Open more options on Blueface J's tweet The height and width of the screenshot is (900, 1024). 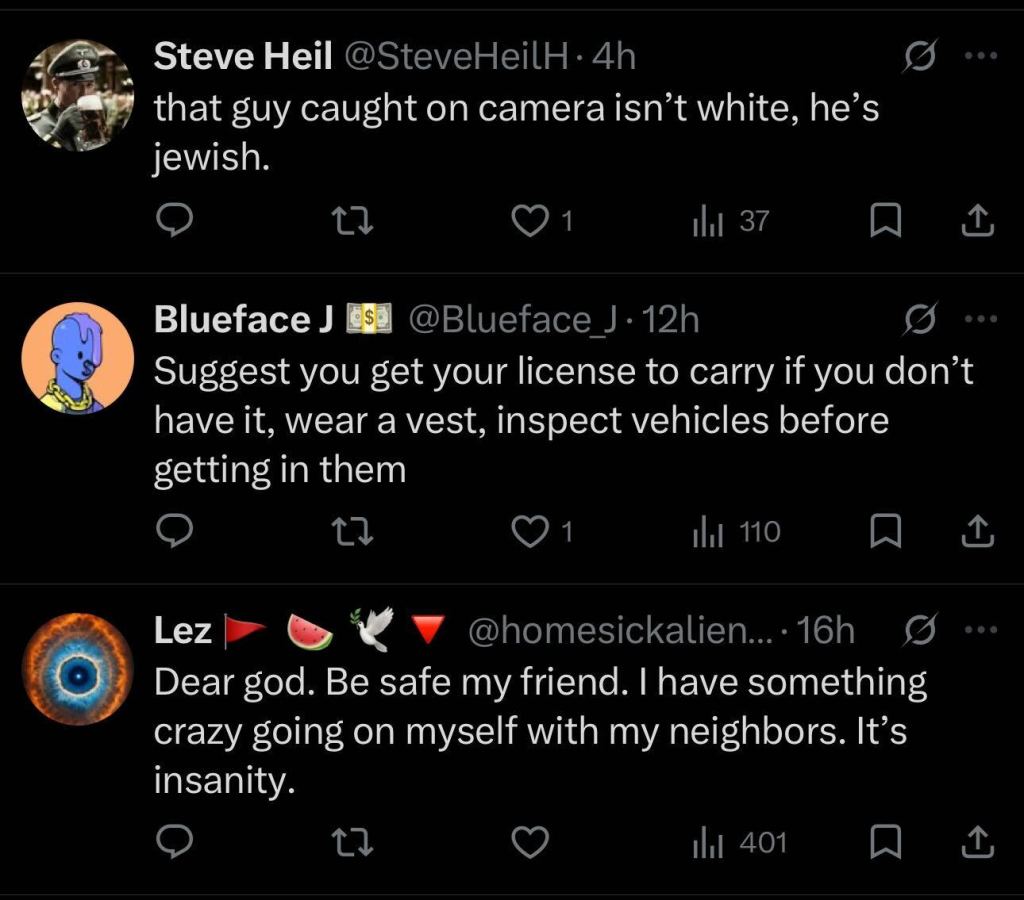coord(980,320)
